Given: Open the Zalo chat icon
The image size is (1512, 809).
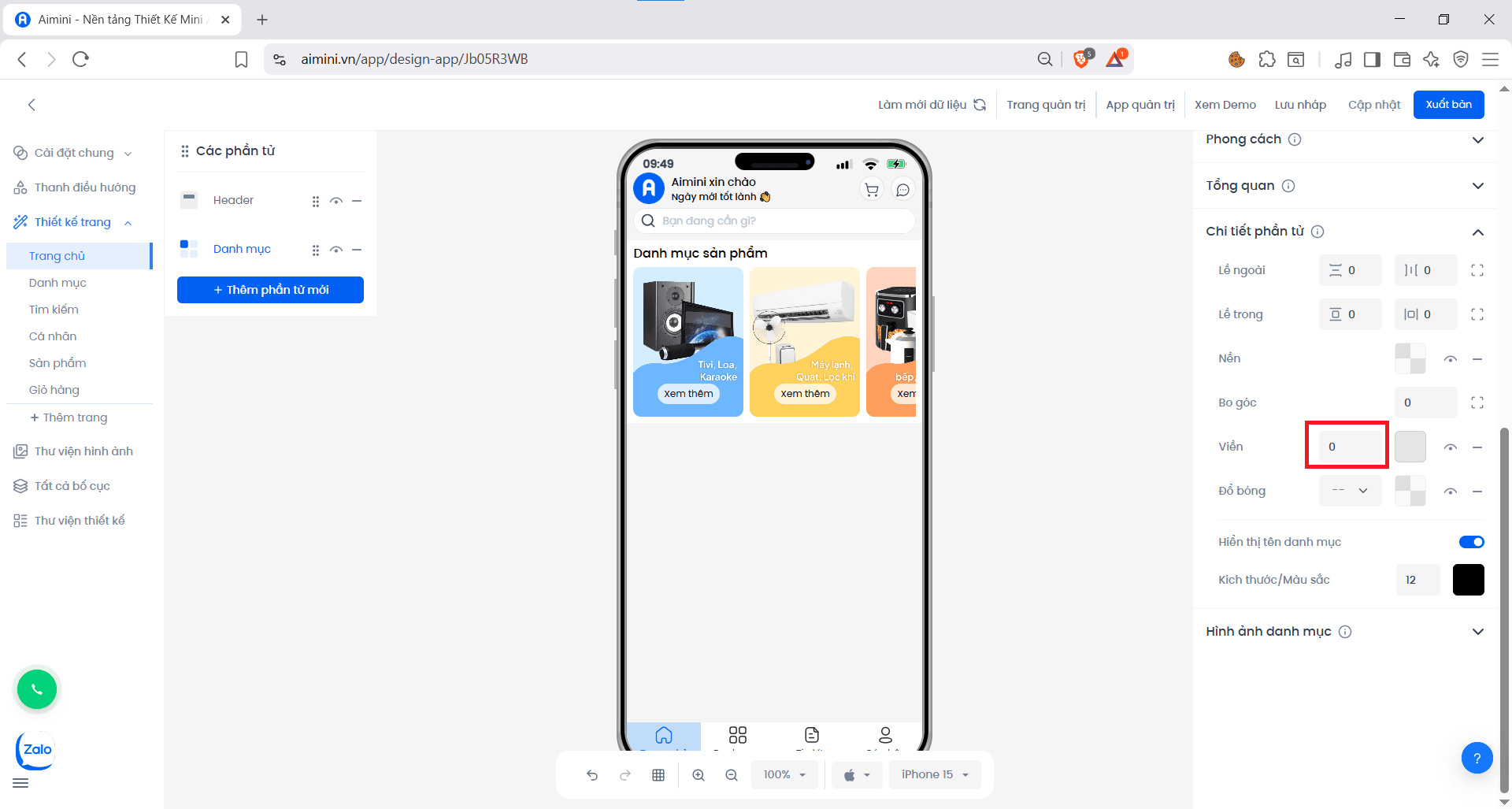Looking at the screenshot, I should click(36, 750).
